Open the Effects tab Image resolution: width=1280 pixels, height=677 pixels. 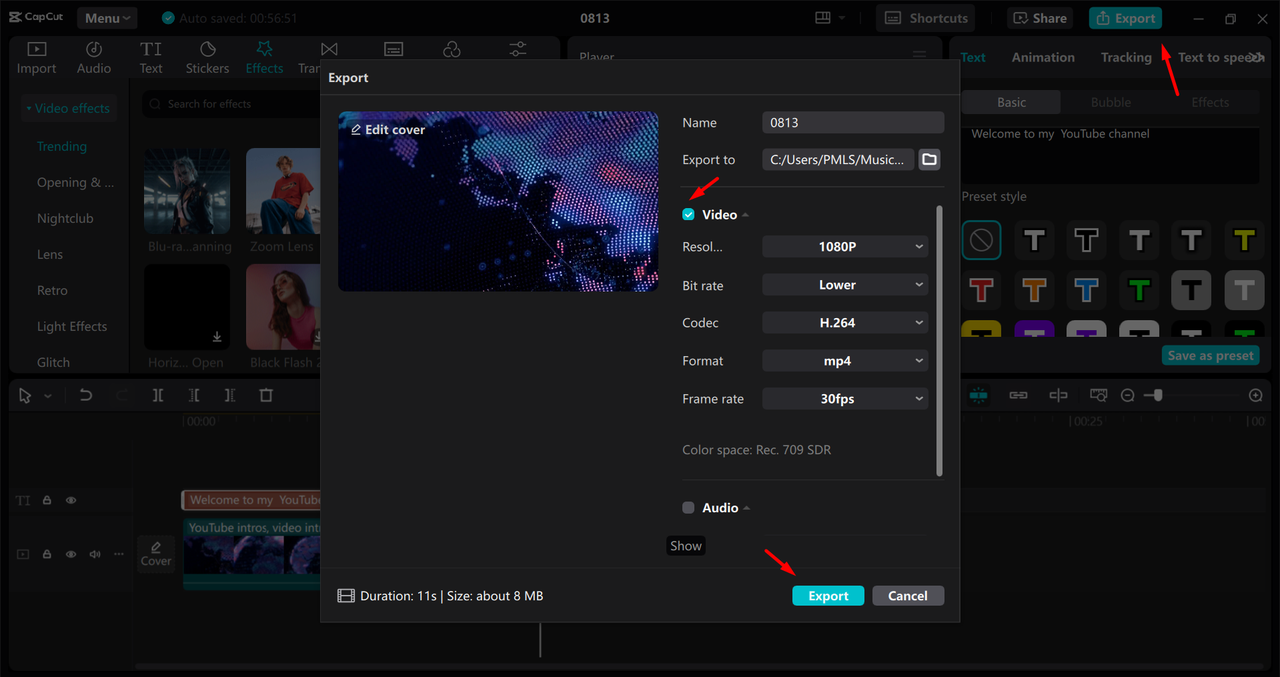click(x=265, y=58)
